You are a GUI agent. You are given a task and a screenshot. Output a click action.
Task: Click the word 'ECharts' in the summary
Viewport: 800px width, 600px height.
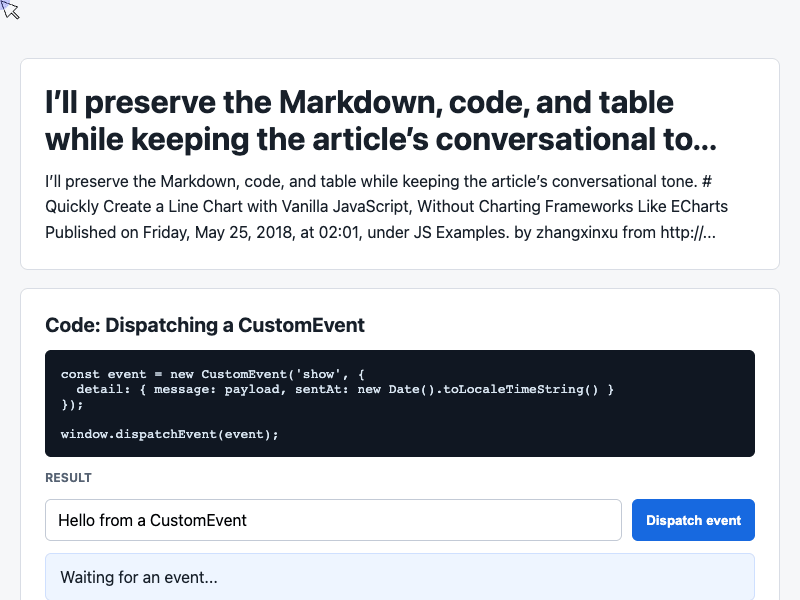click(x=699, y=206)
